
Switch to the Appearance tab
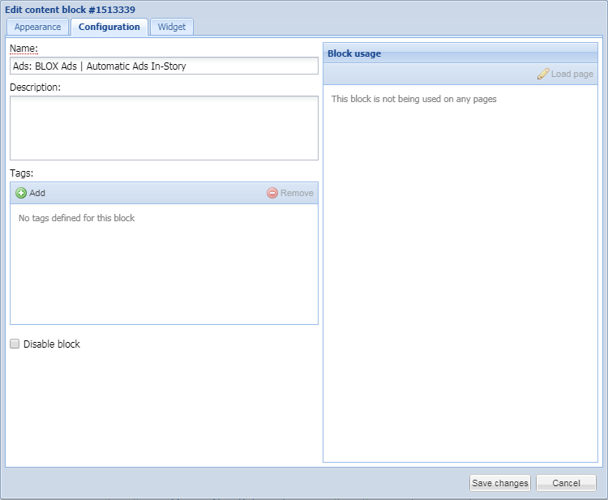(37, 27)
